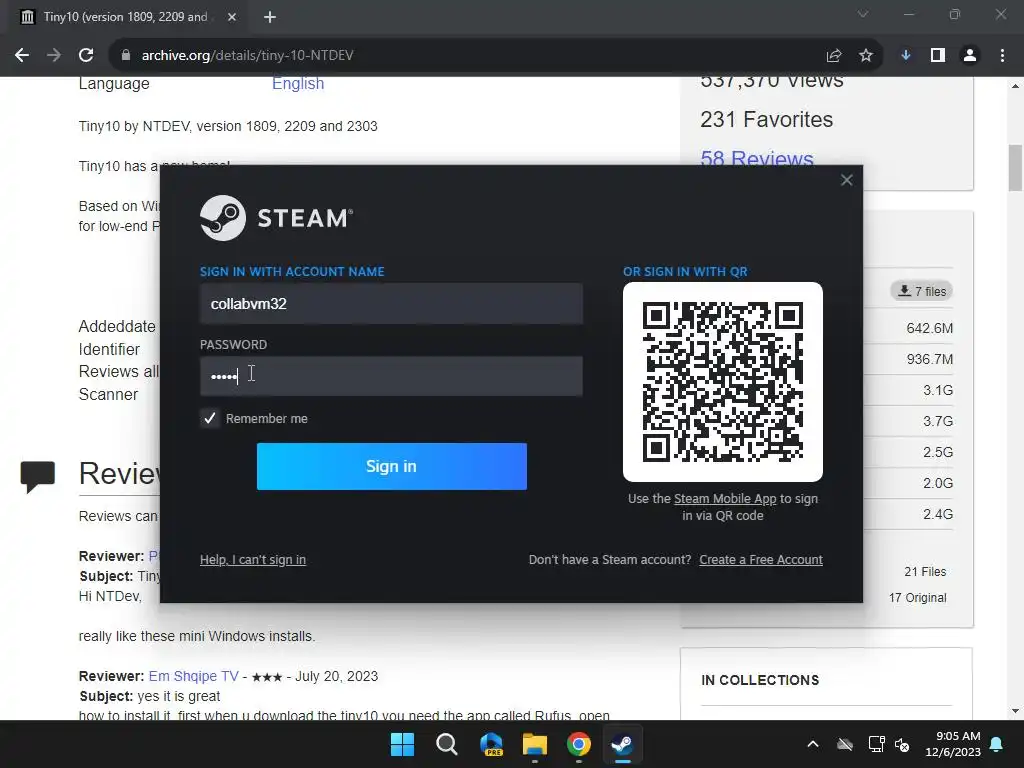The height and width of the screenshot is (768, 1024).
Task: Launch Edge Preview from the taskbar
Action: tap(490, 744)
